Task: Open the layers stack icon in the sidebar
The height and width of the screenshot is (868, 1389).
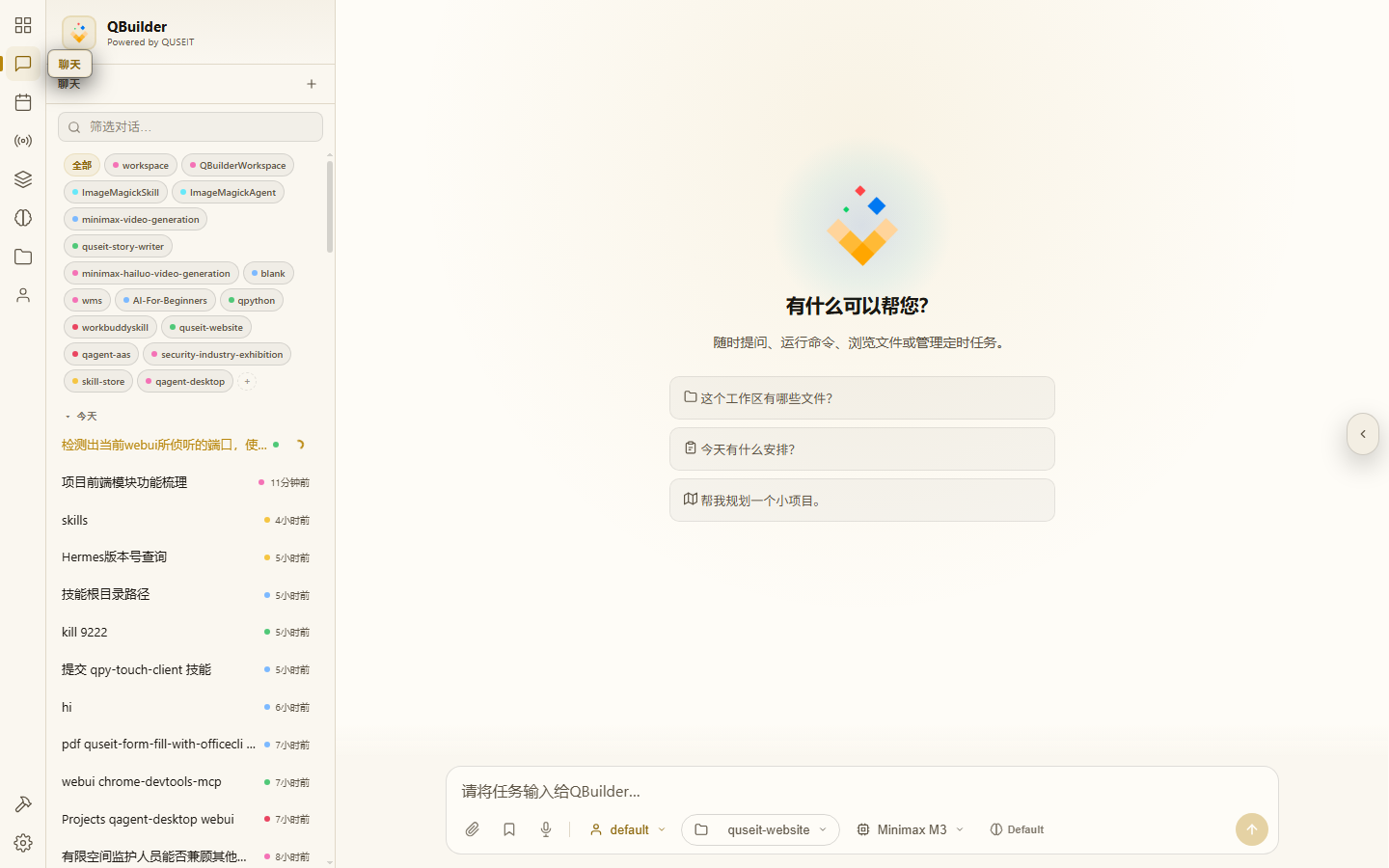Action: (x=23, y=179)
